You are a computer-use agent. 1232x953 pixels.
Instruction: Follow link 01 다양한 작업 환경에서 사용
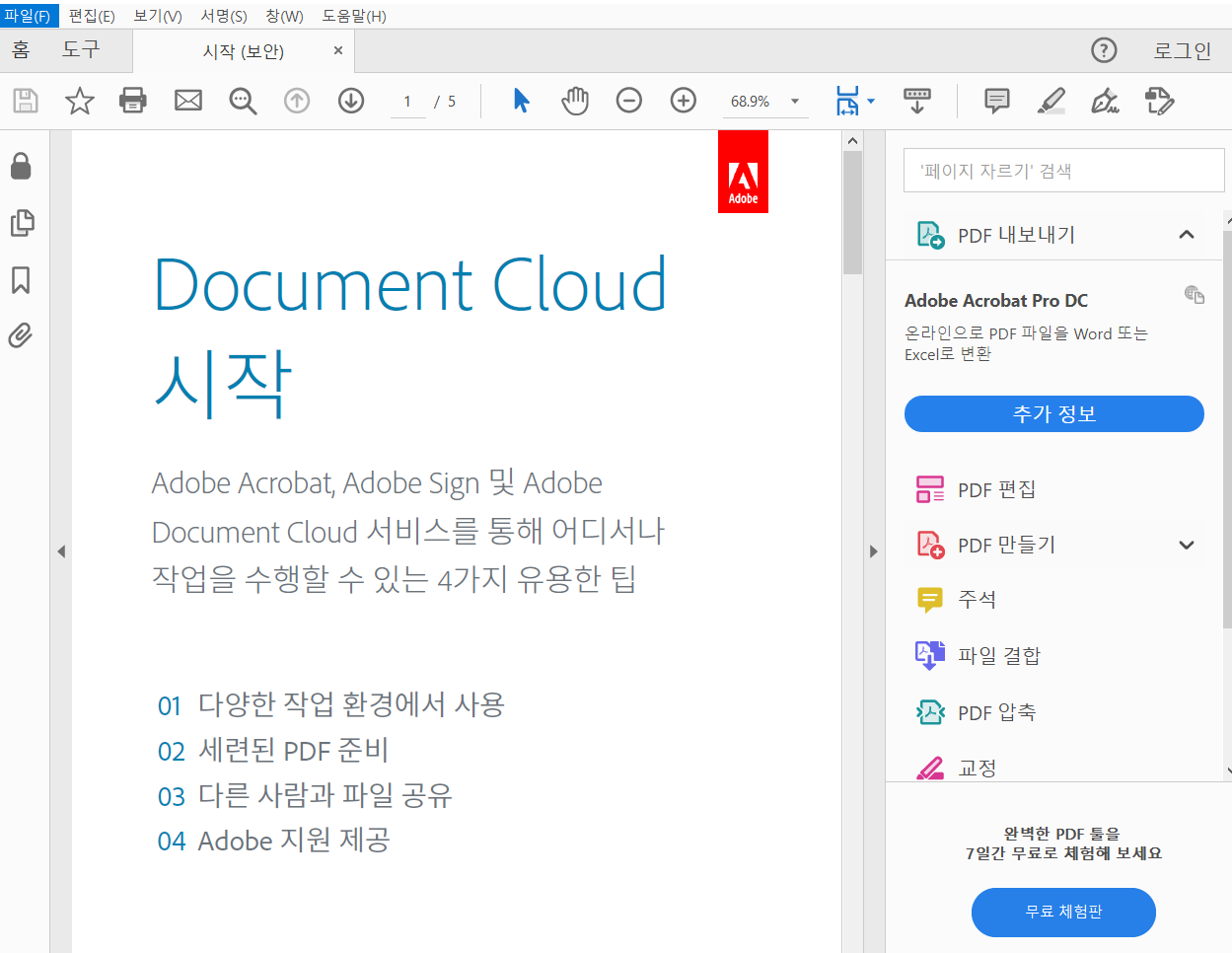tap(331, 705)
